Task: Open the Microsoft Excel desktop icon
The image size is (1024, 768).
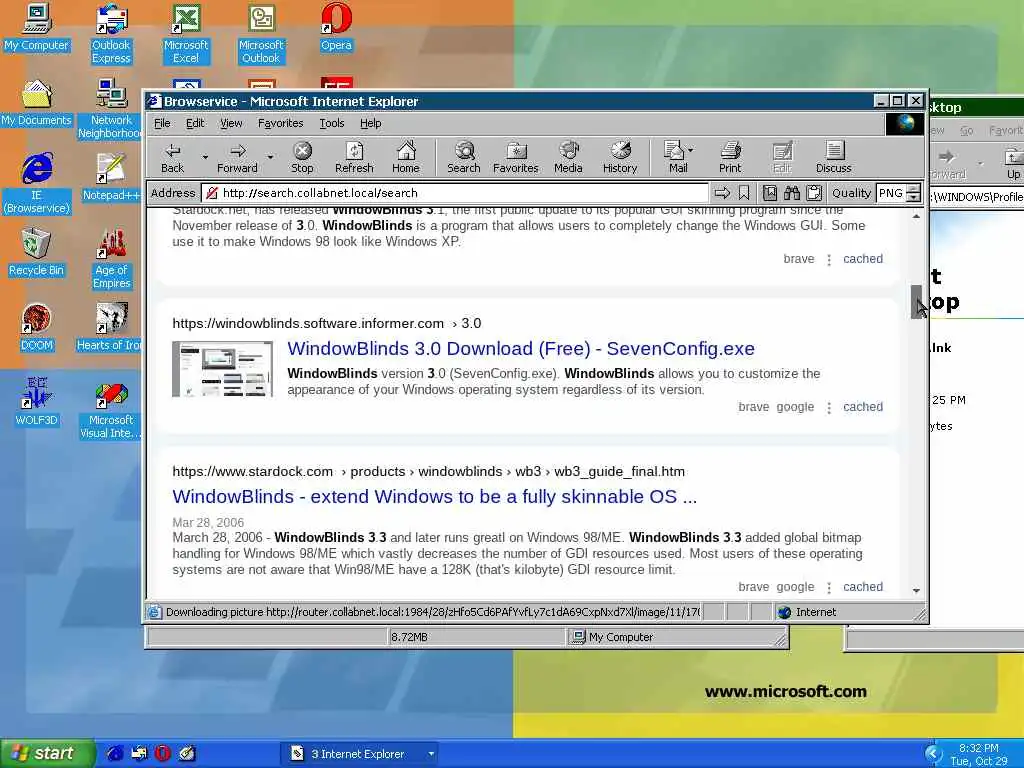Action: click(186, 34)
